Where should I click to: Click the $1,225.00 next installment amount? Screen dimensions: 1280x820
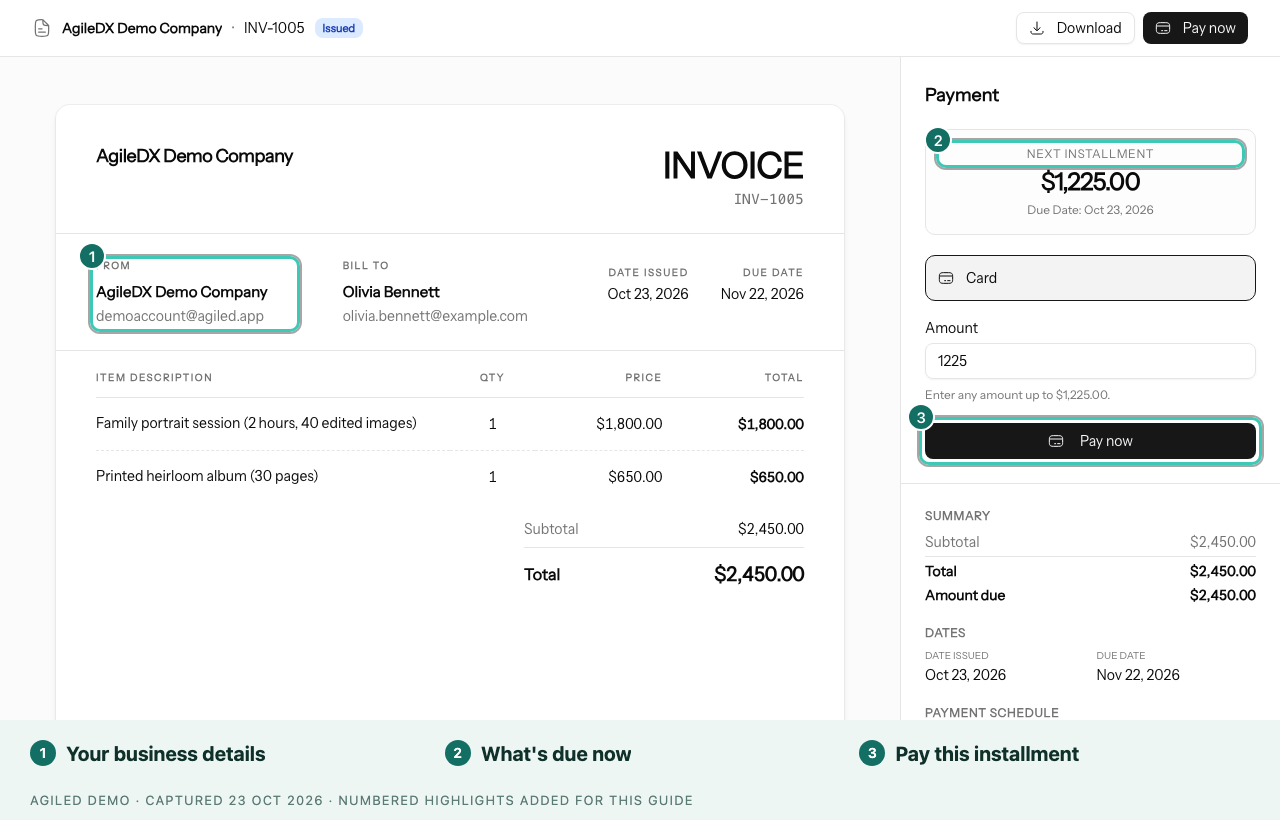point(1090,182)
